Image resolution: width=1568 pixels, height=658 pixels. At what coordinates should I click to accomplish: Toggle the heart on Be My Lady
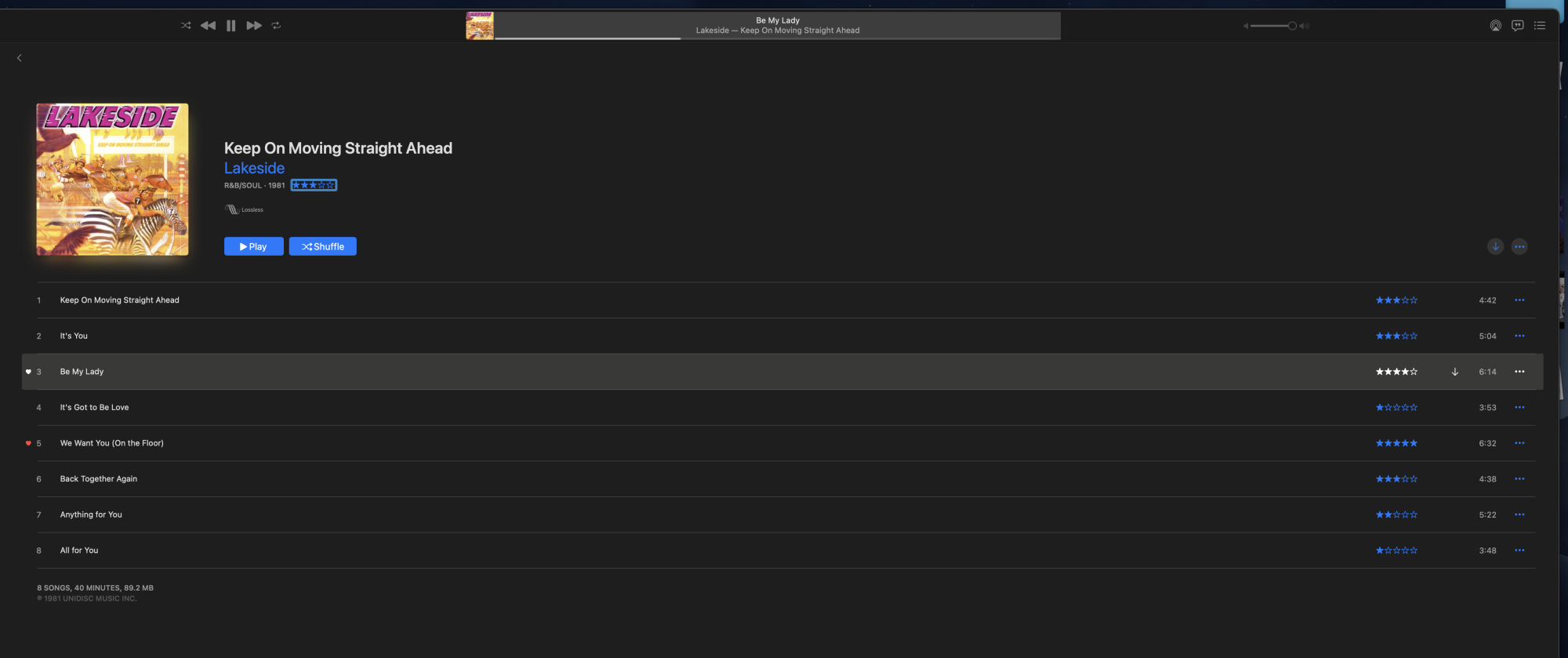[x=28, y=372]
